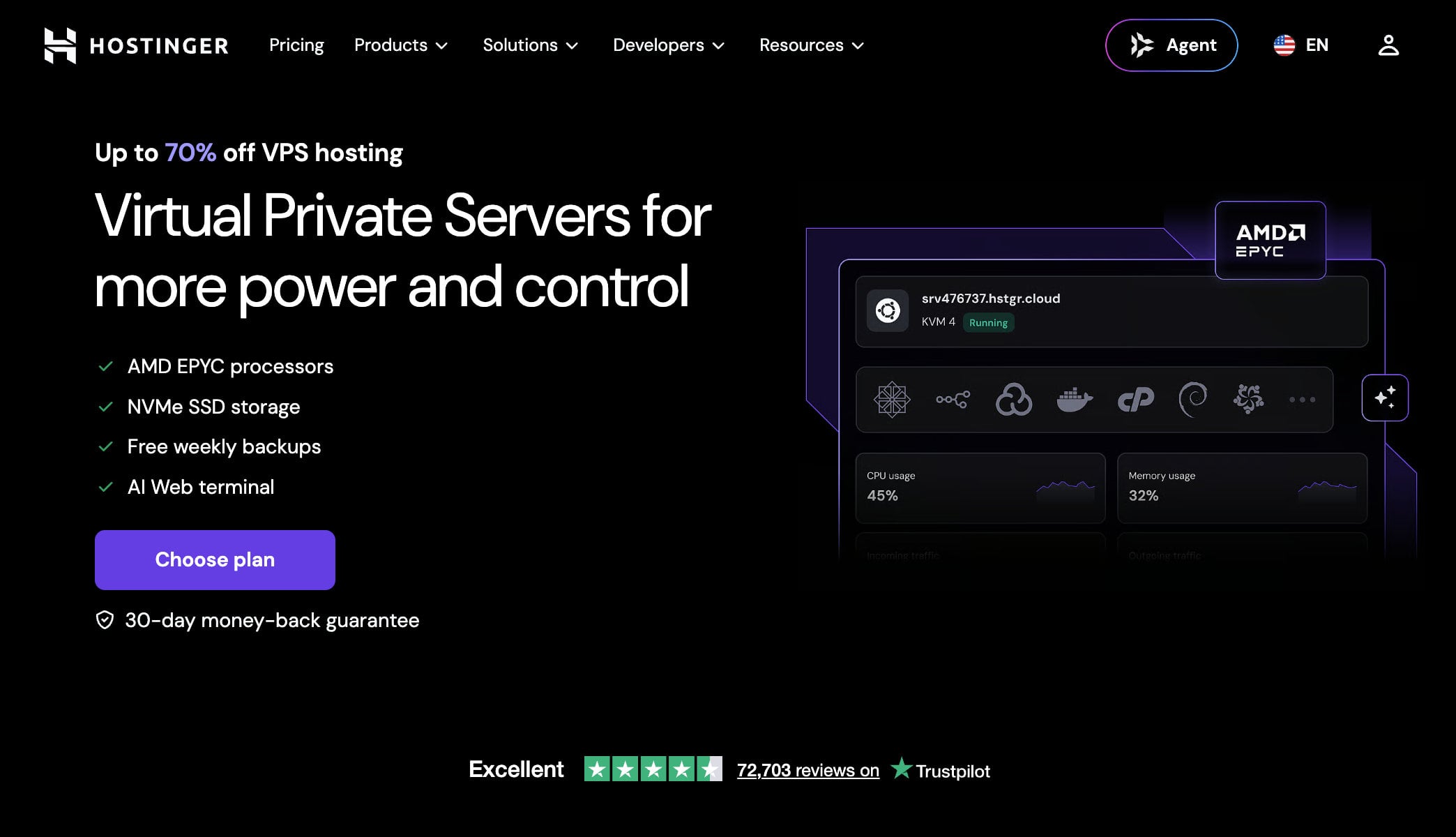Open 72,703 reviews on Trustpilot link
Screen dimensions: 1456x837
[808, 770]
